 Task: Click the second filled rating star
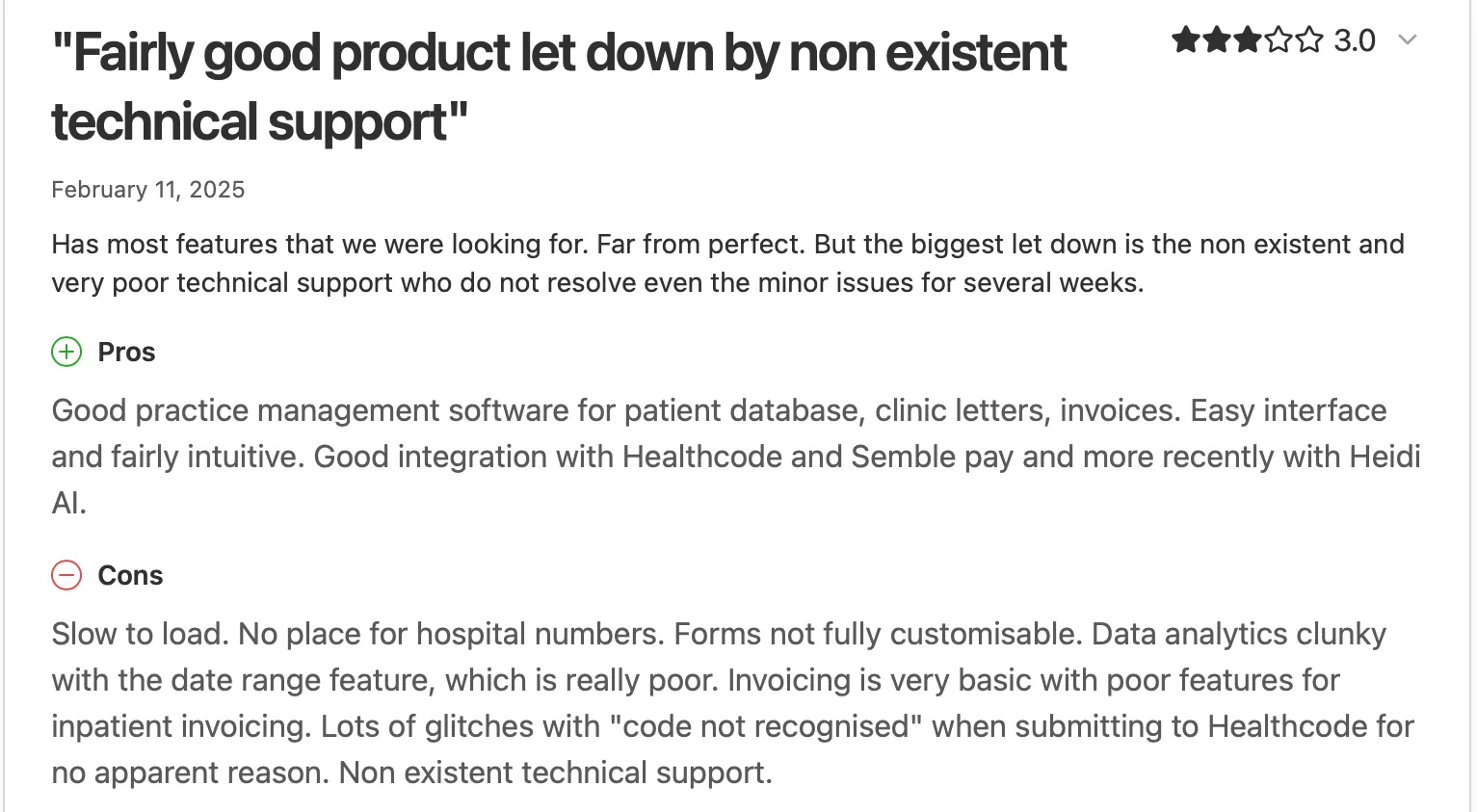click(1216, 40)
